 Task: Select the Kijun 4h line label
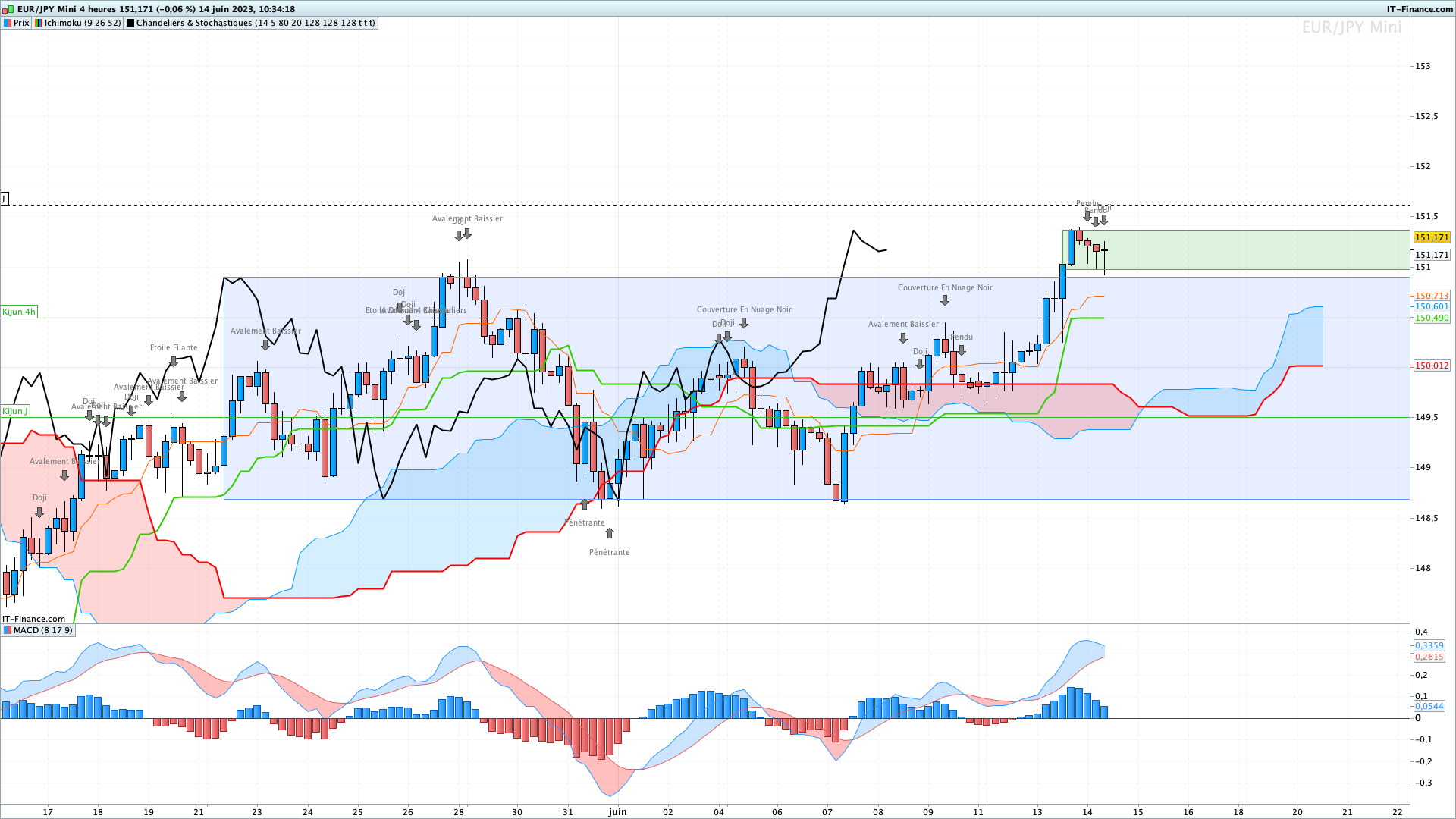(19, 312)
